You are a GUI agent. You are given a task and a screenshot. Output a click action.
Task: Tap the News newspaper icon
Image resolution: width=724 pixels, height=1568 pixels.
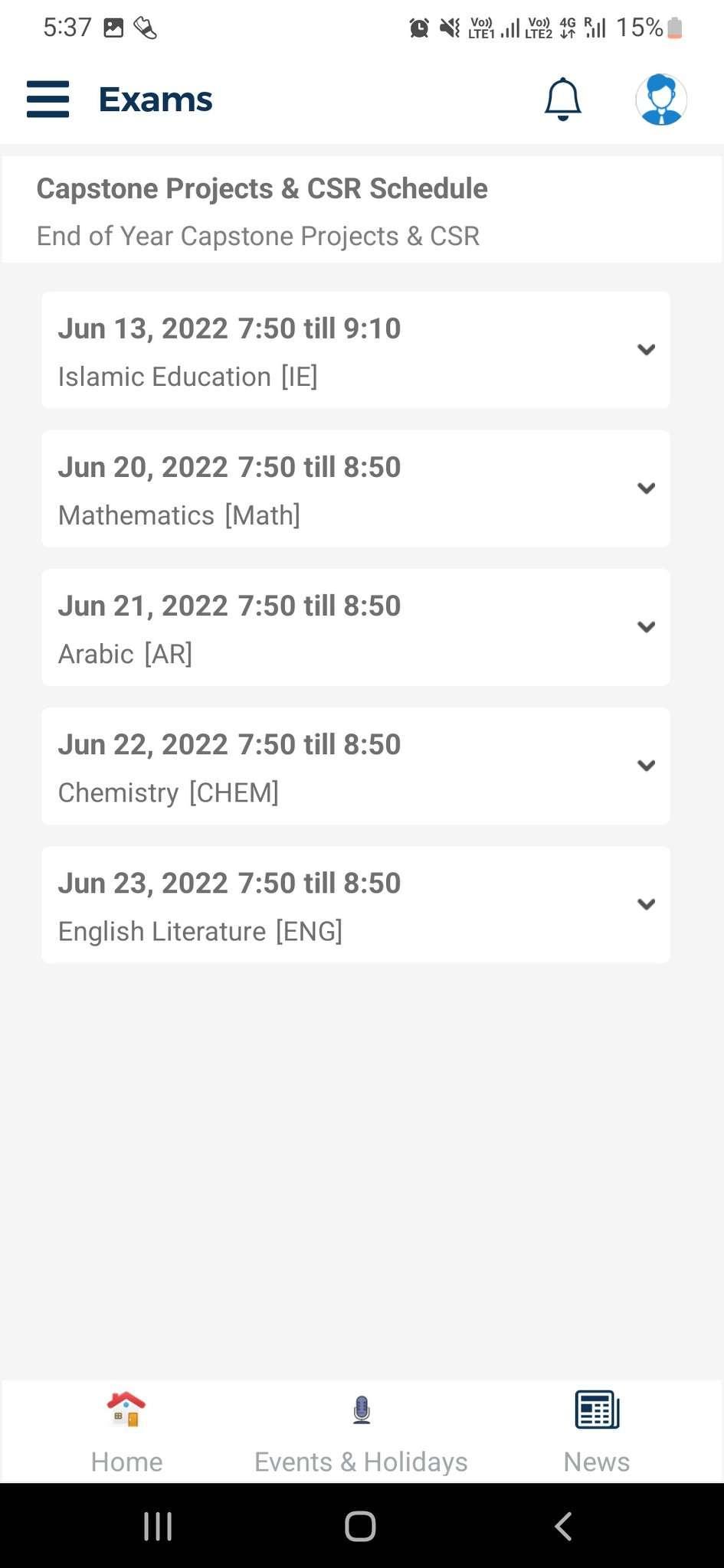pyautogui.click(x=597, y=1410)
